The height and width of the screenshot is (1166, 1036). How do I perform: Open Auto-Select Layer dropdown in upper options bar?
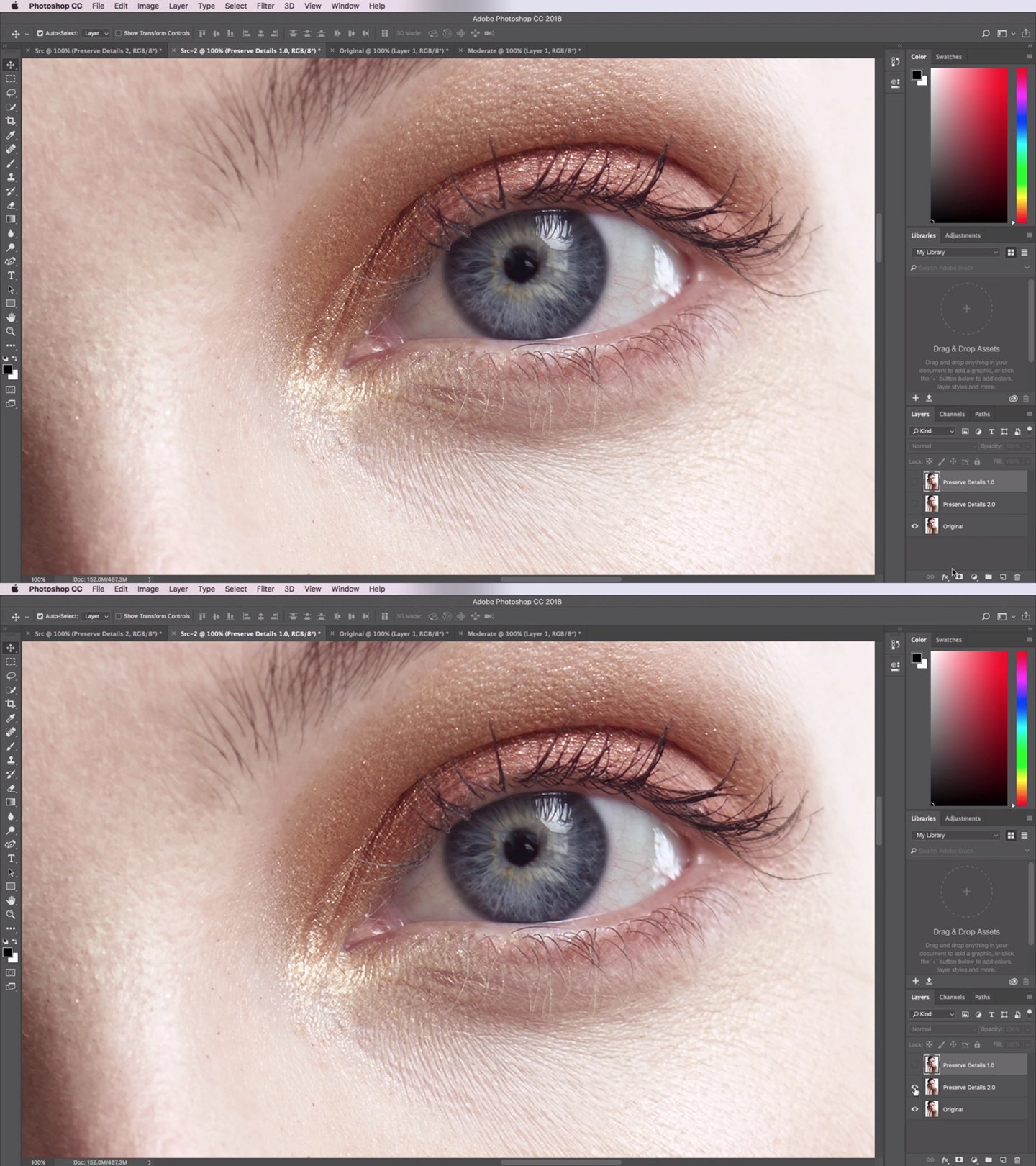(x=96, y=33)
